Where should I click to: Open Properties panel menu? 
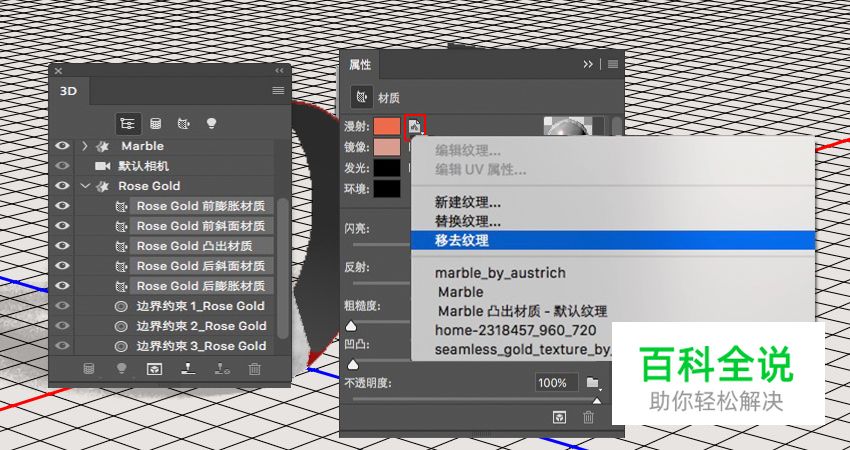click(x=613, y=65)
